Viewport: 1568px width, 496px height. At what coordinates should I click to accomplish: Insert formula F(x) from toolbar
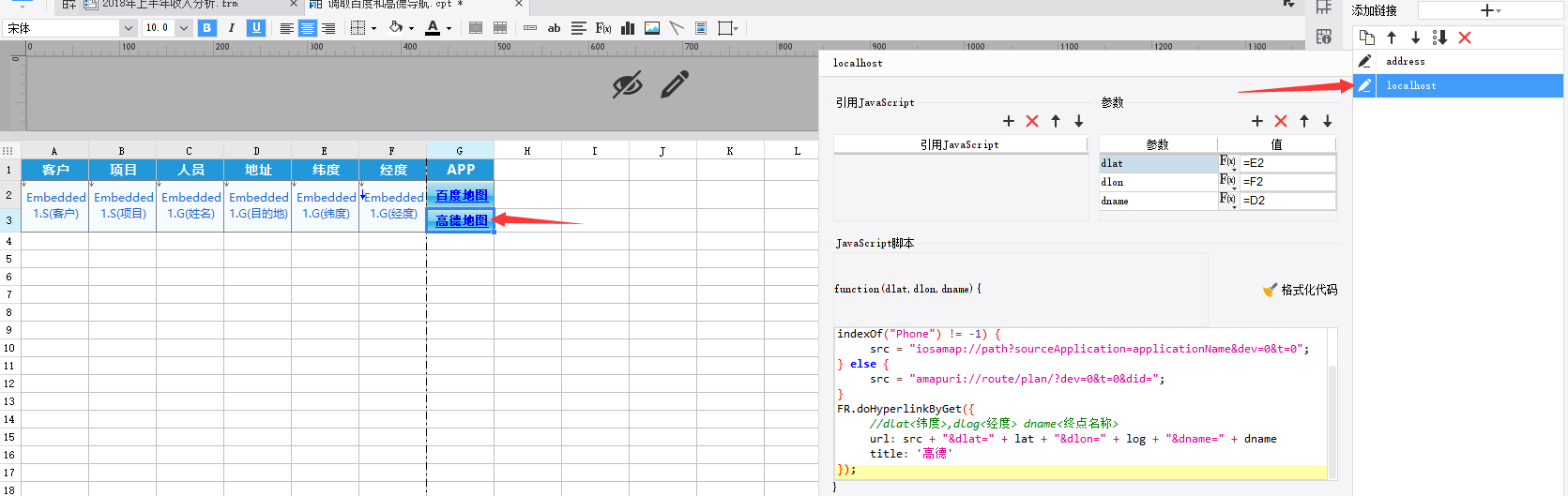coord(603,28)
